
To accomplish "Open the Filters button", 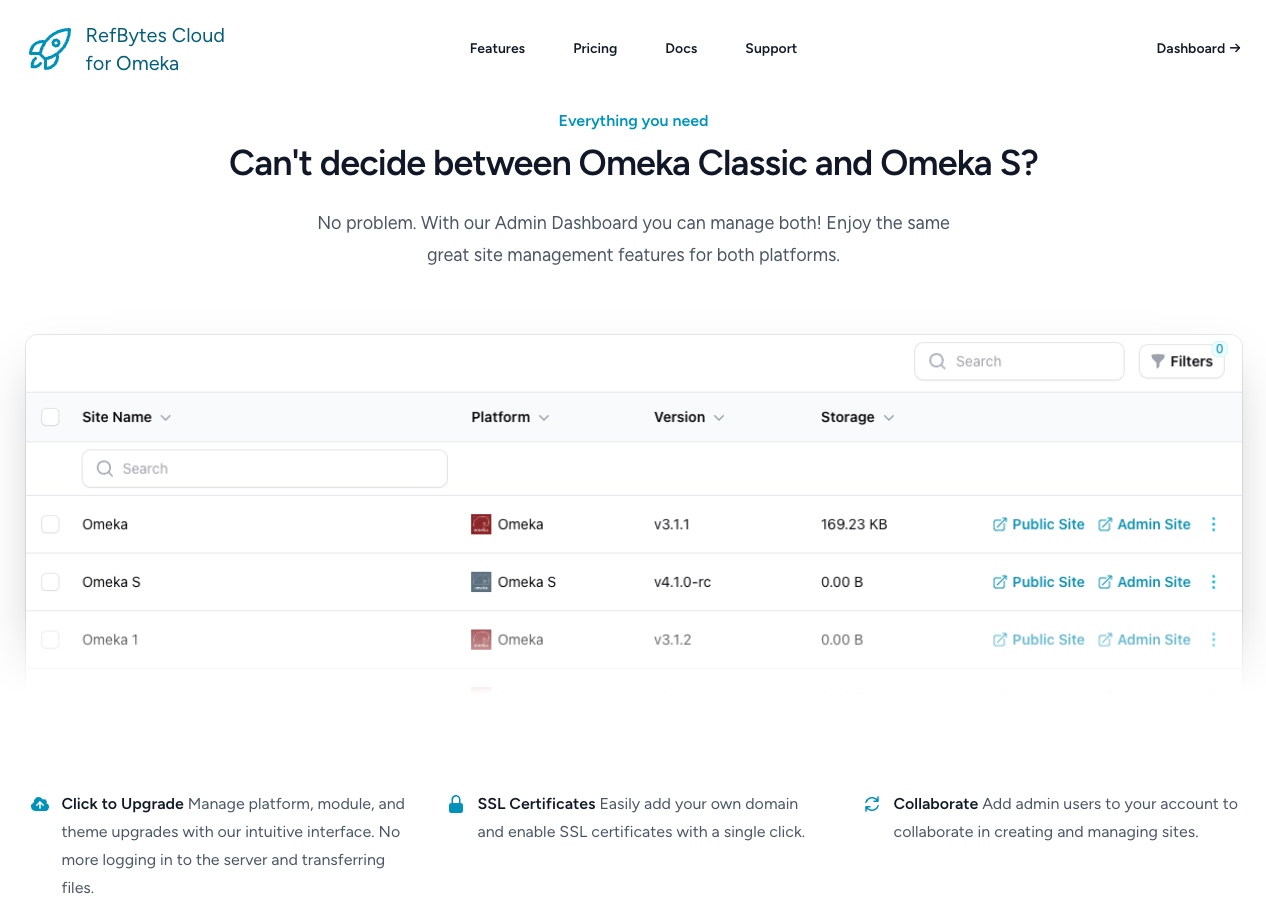I will (x=1182, y=361).
